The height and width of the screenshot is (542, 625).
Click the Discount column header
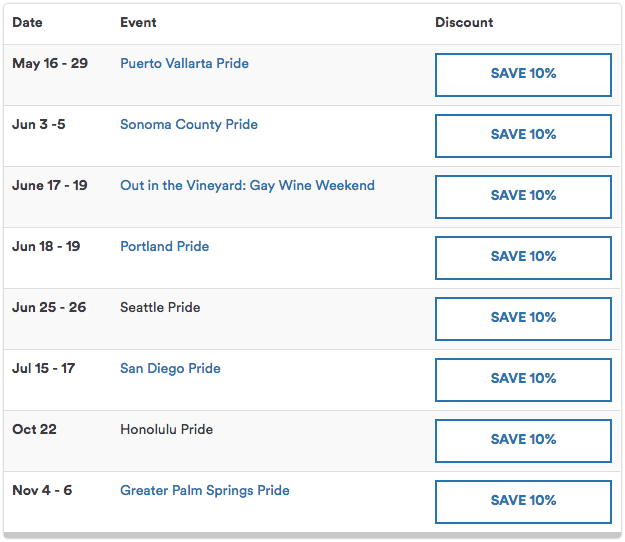point(464,22)
